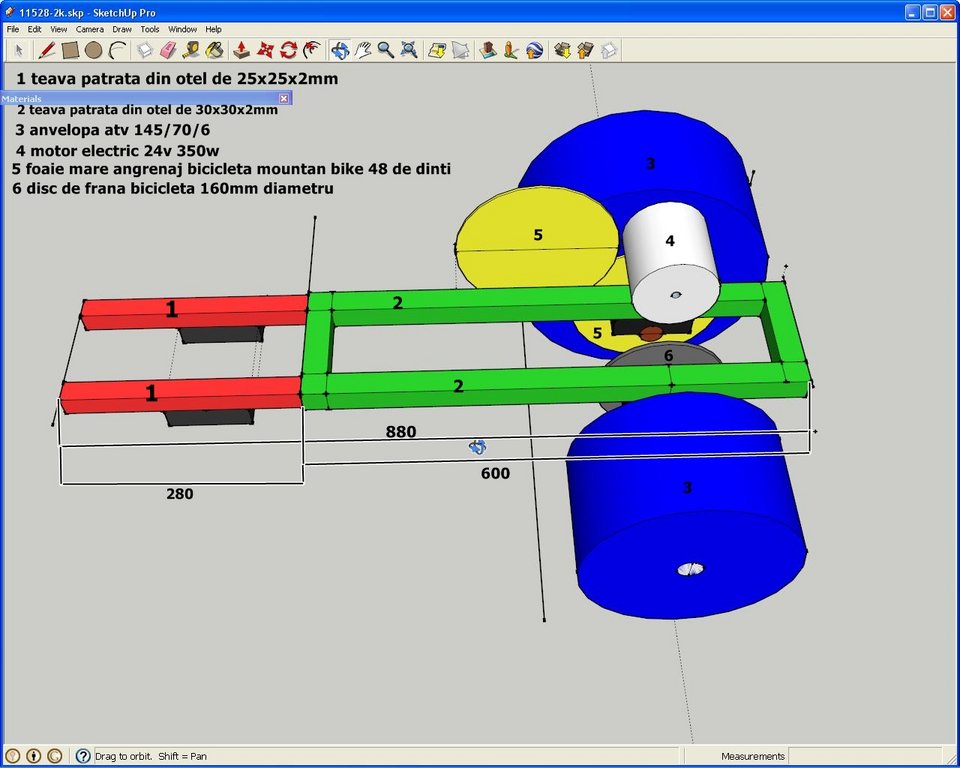
Task: Select the Eraser tool
Action: [168, 50]
